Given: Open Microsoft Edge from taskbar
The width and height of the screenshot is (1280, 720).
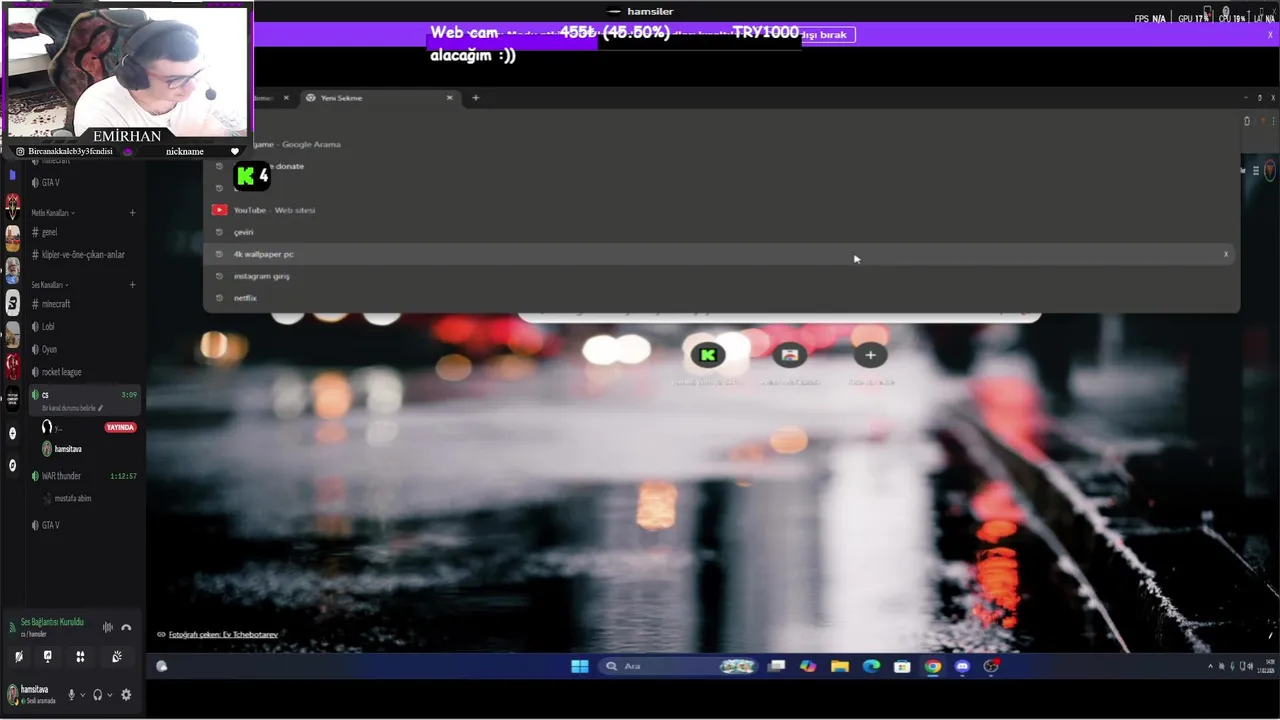Looking at the screenshot, I should tap(871, 666).
